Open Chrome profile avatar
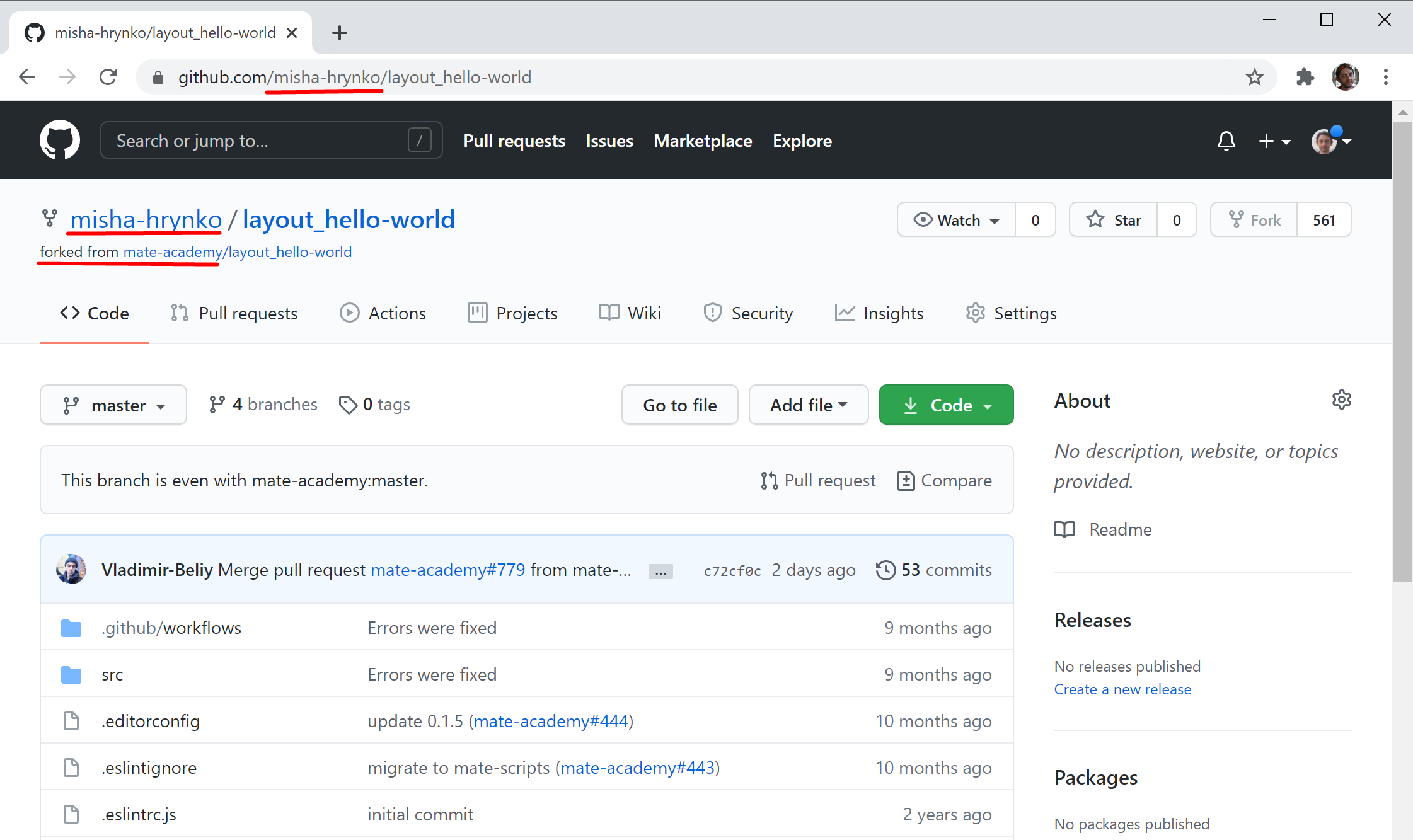 [1345, 77]
